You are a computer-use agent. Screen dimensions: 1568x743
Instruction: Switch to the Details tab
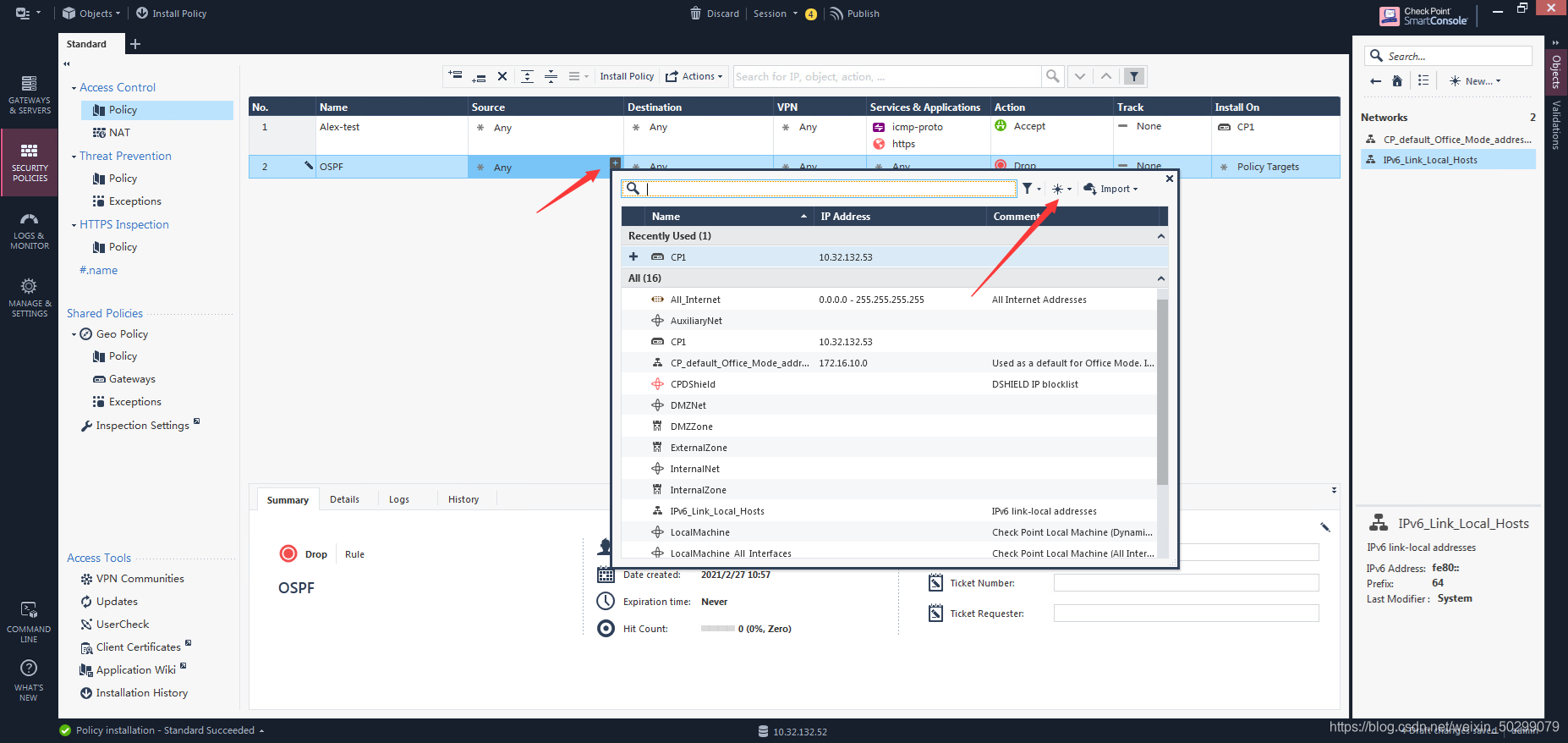pyautogui.click(x=344, y=499)
